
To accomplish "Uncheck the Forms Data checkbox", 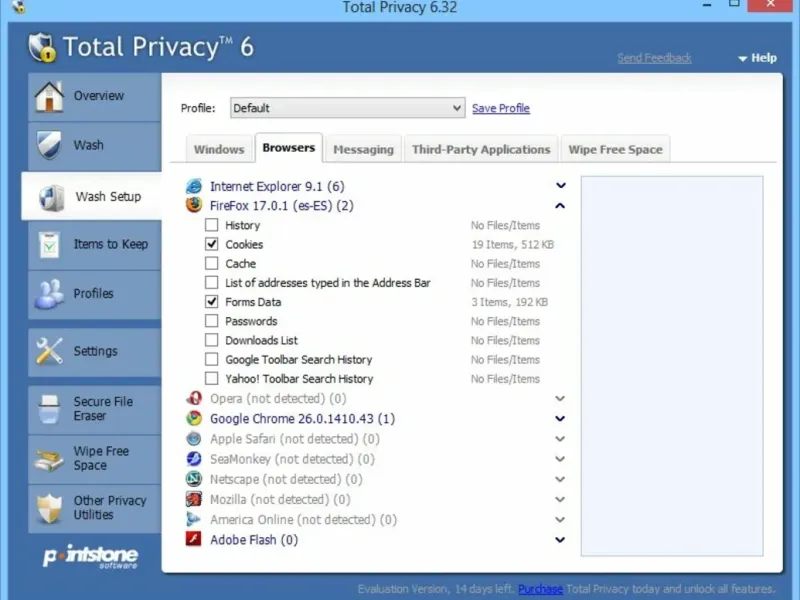I will [x=211, y=302].
